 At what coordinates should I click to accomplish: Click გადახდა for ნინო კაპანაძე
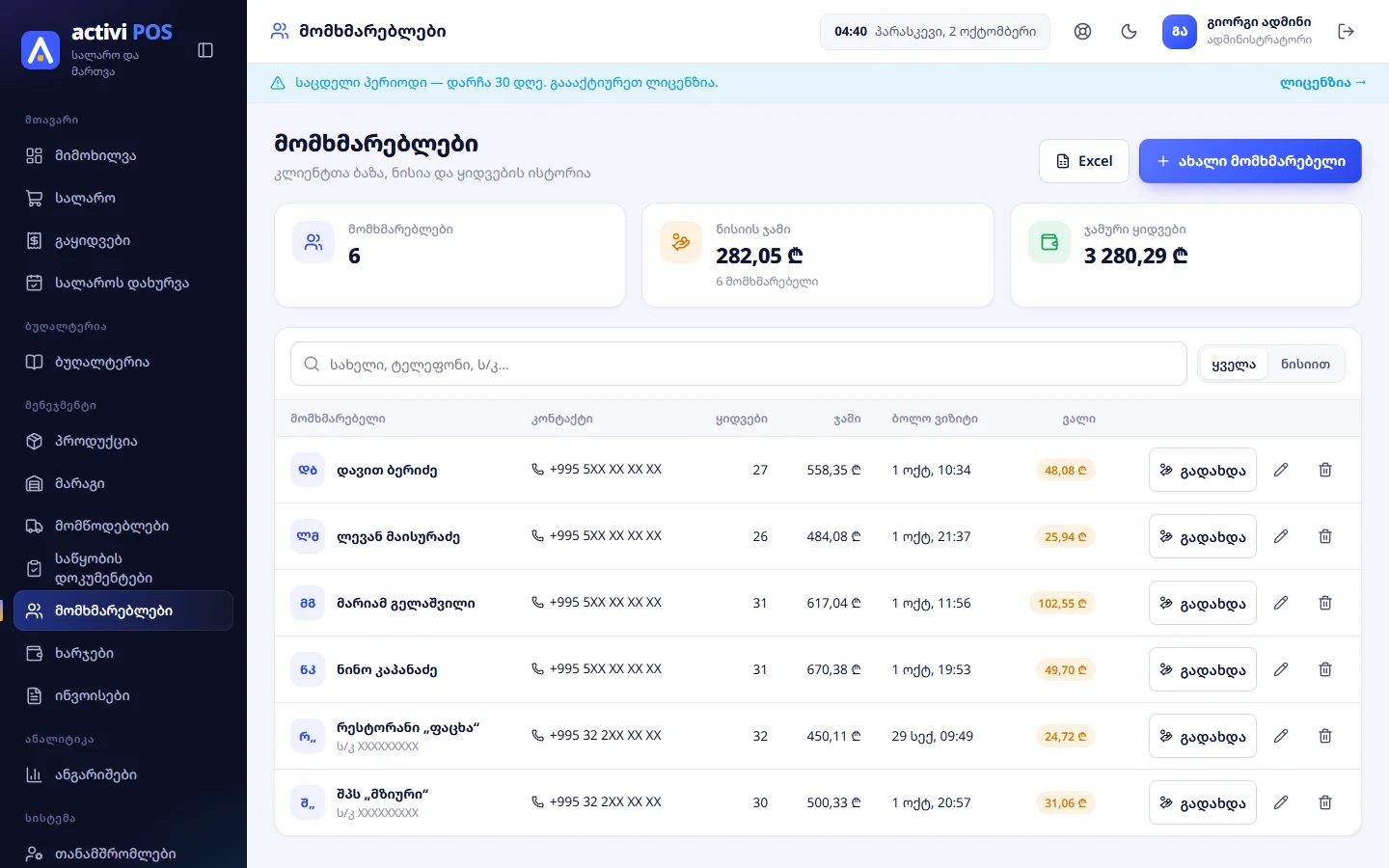coord(1203,669)
